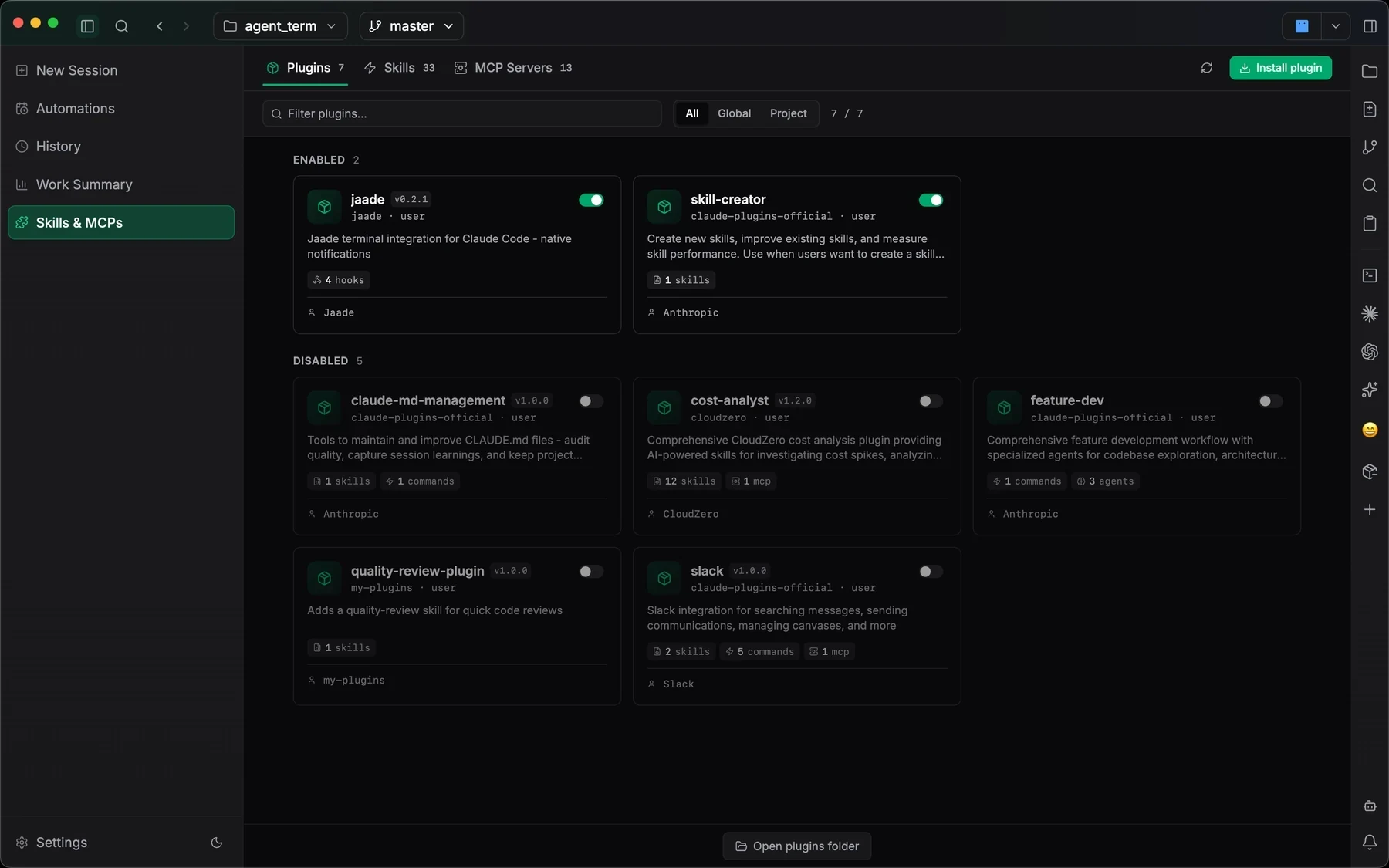The image size is (1389, 868).
Task: Focus the Filter plugins search field
Action: click(462, 113)
